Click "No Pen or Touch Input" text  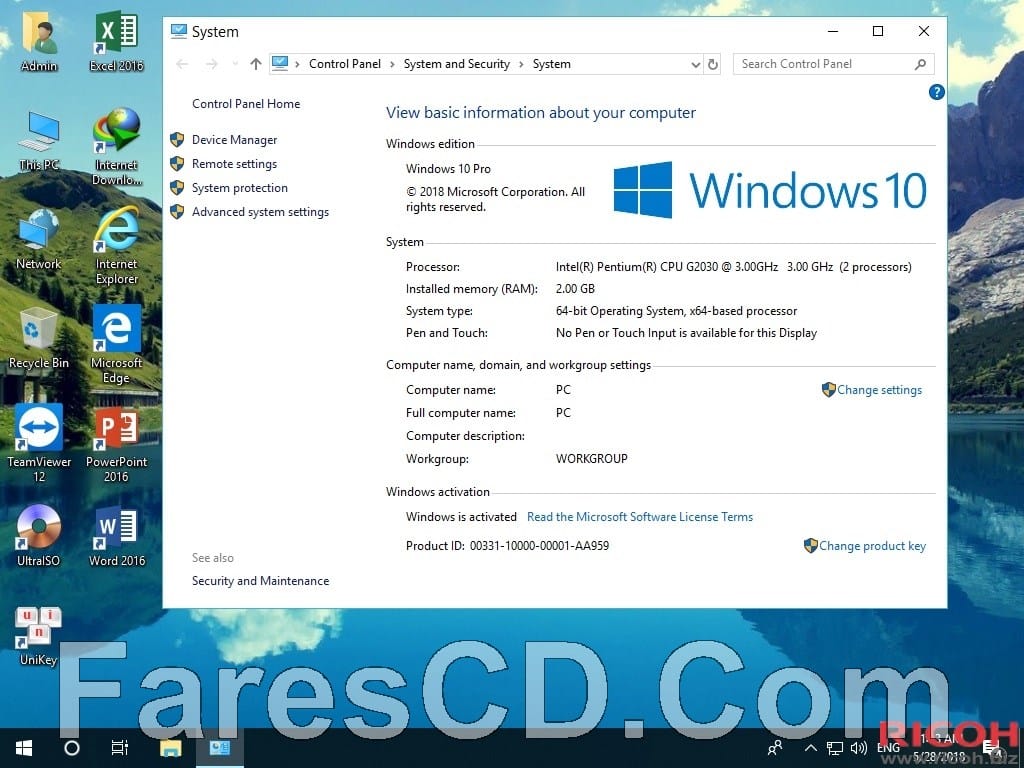686,333
